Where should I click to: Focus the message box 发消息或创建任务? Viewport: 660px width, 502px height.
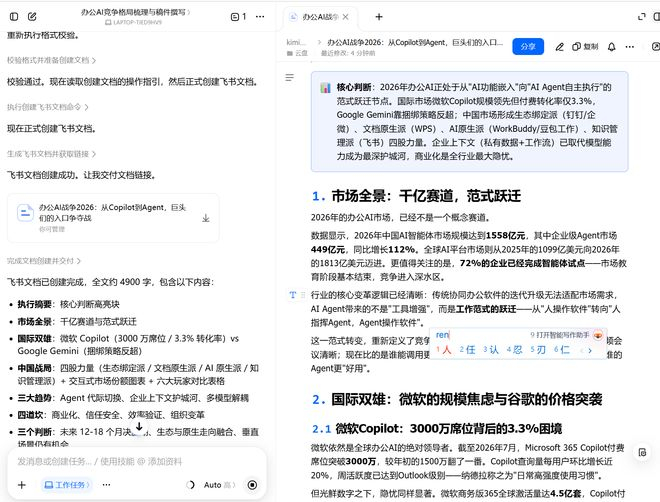[x=137, y=461]
